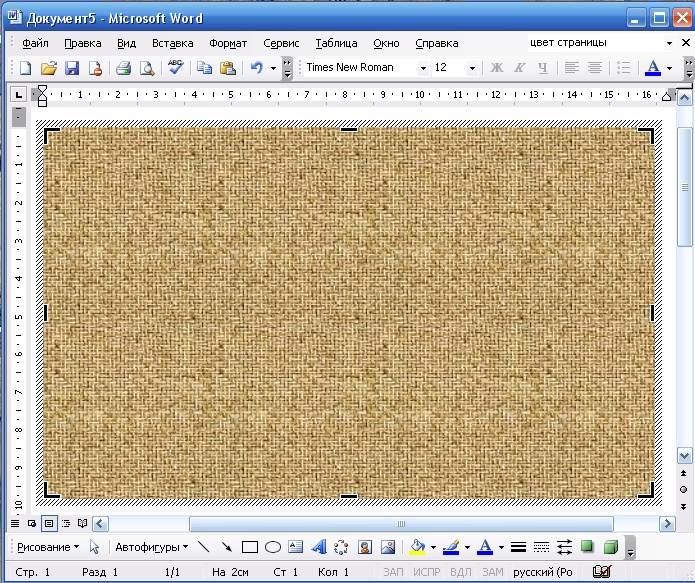Insert picture from file icon
The image size is (695, 583).
[x=388, y=547]
